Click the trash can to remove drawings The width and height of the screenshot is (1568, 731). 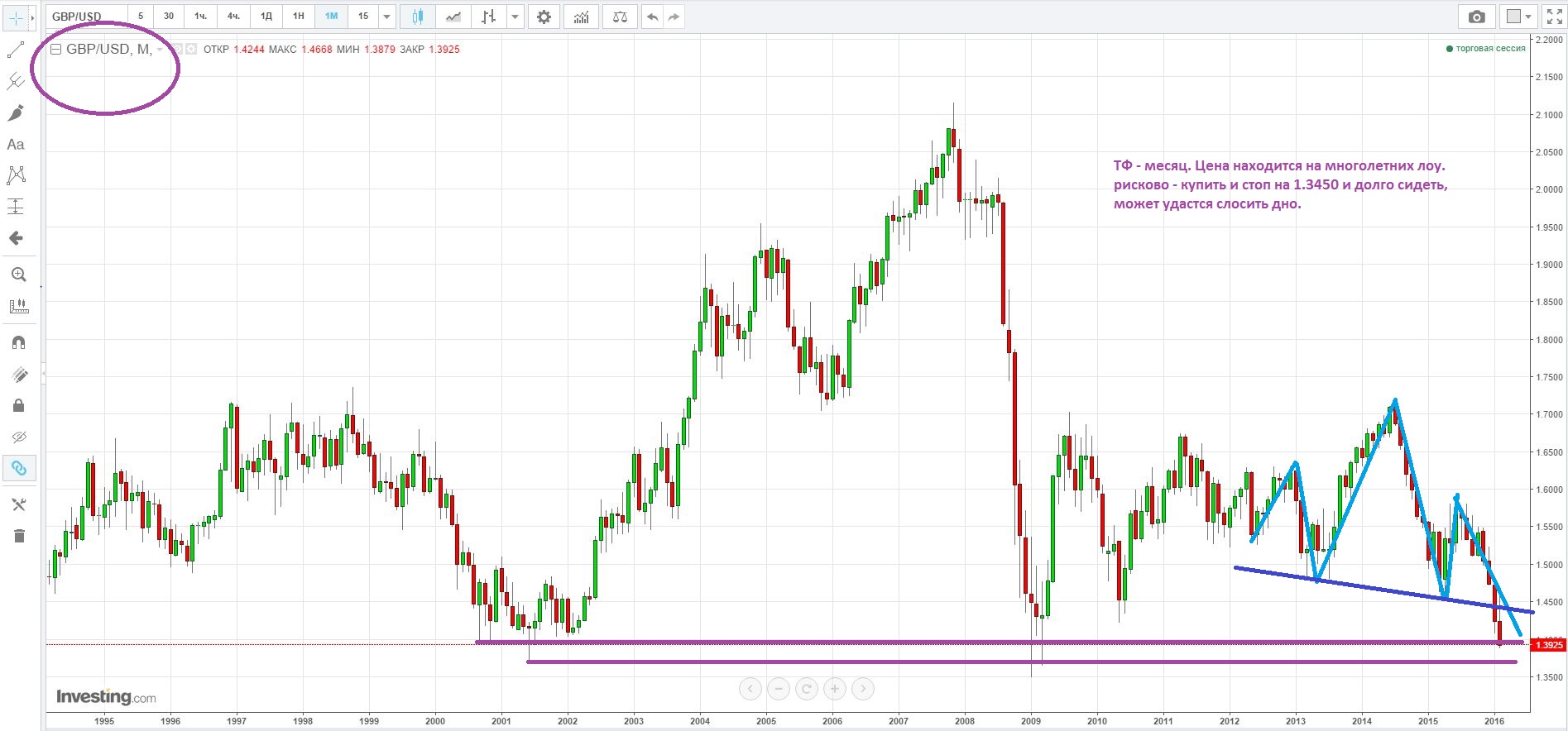(18, 536)
